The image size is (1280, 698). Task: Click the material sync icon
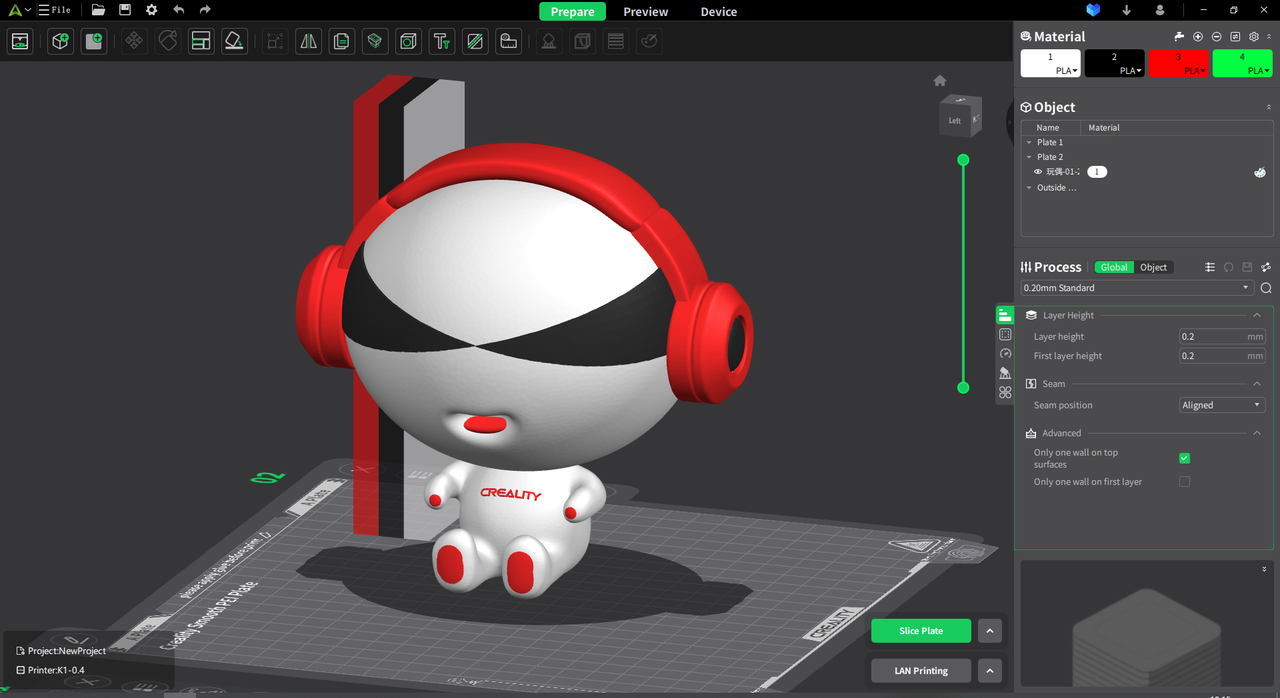click(x=1235, y=36)
